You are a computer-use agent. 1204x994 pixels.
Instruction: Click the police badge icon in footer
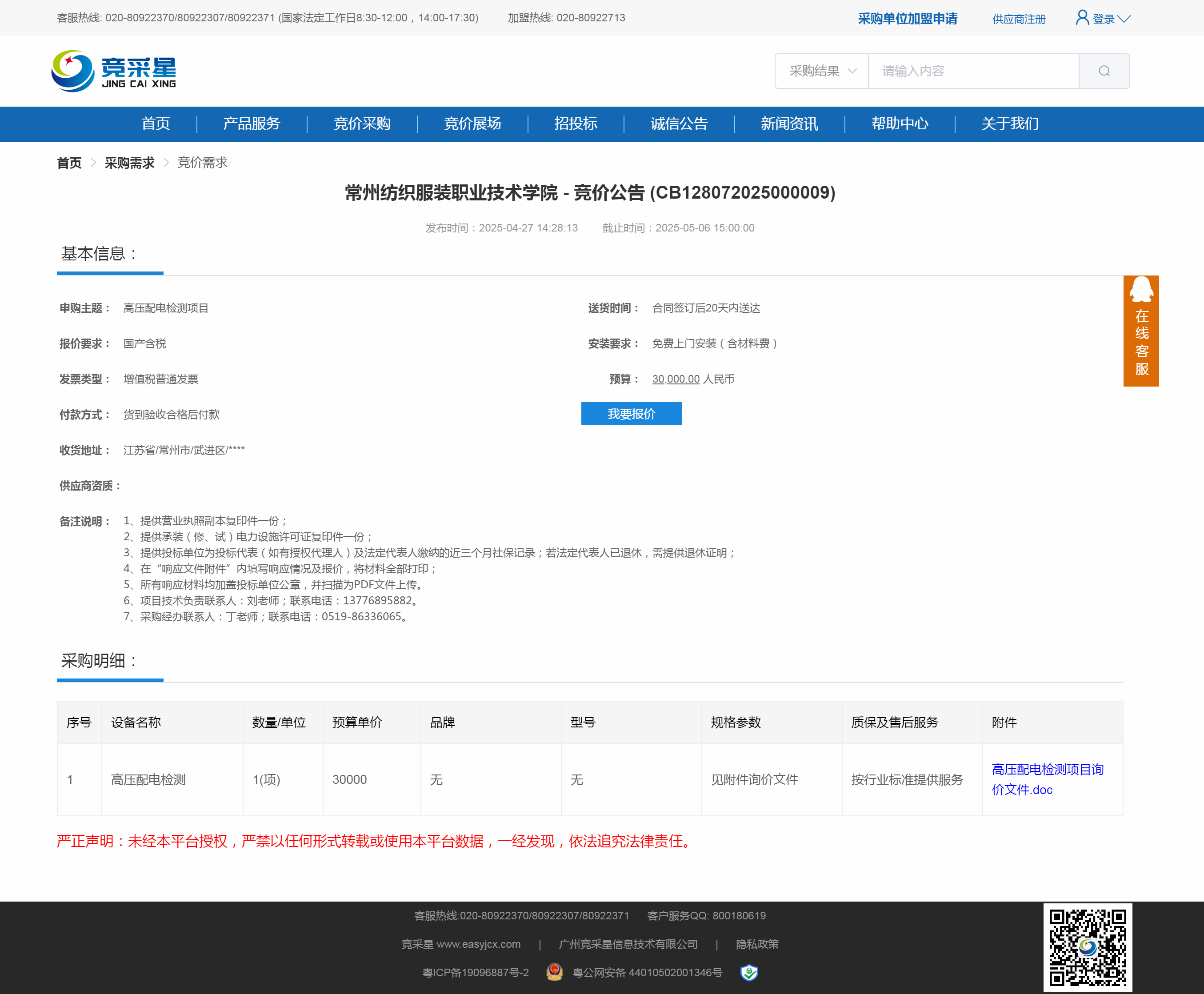554,972
